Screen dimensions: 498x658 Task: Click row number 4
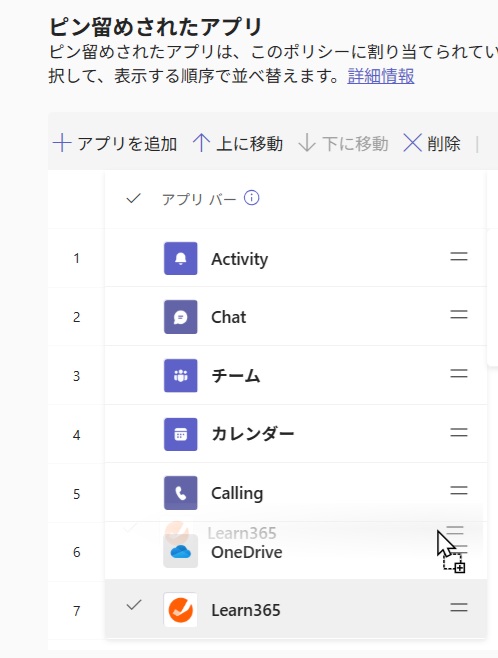coord(76,435)
